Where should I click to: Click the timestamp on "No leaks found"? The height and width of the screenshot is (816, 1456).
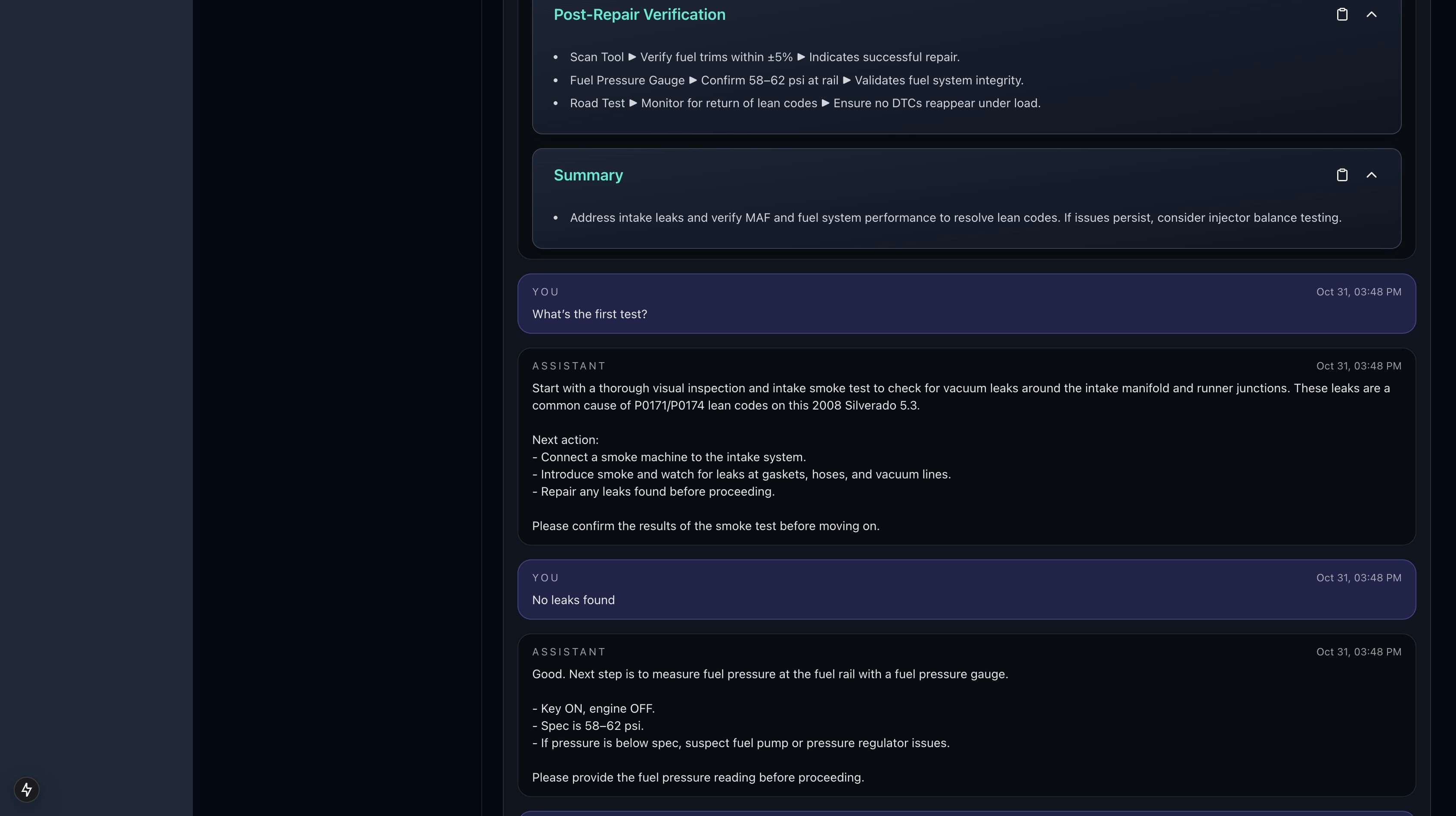1358,577
